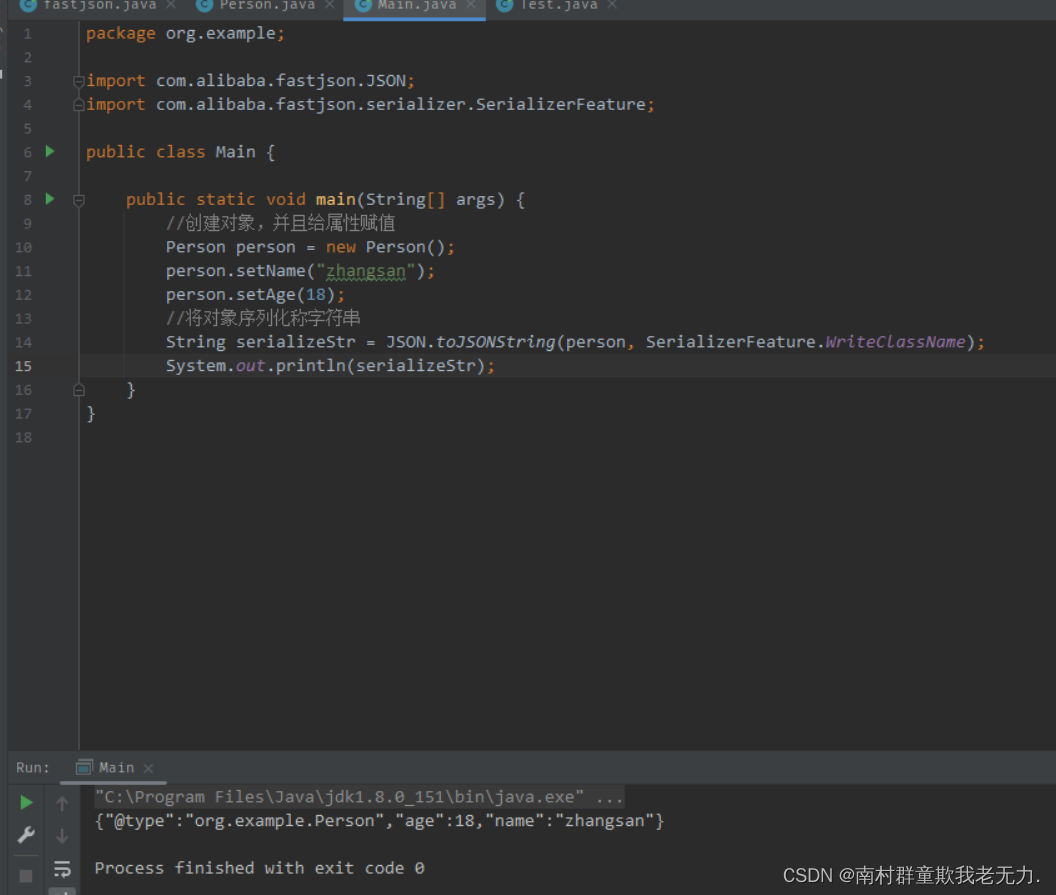Click 'Process finished with exit code 0' text

click(x=259, y=868)
